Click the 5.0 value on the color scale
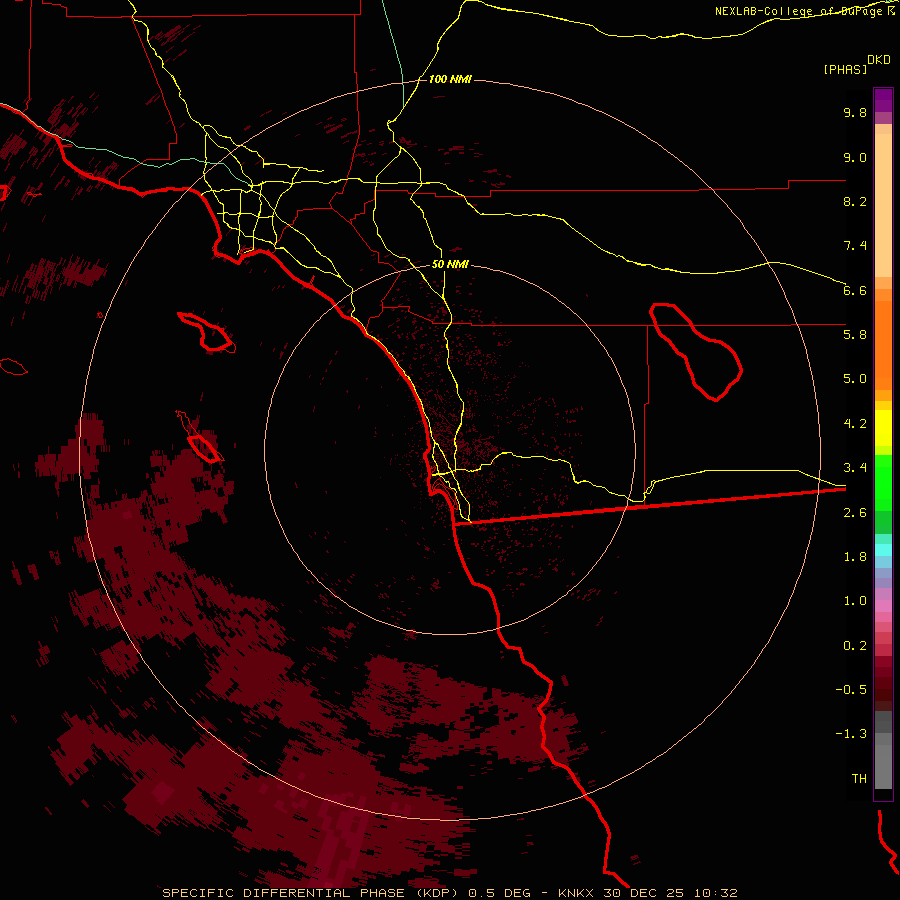 click(x=855, y=379)
